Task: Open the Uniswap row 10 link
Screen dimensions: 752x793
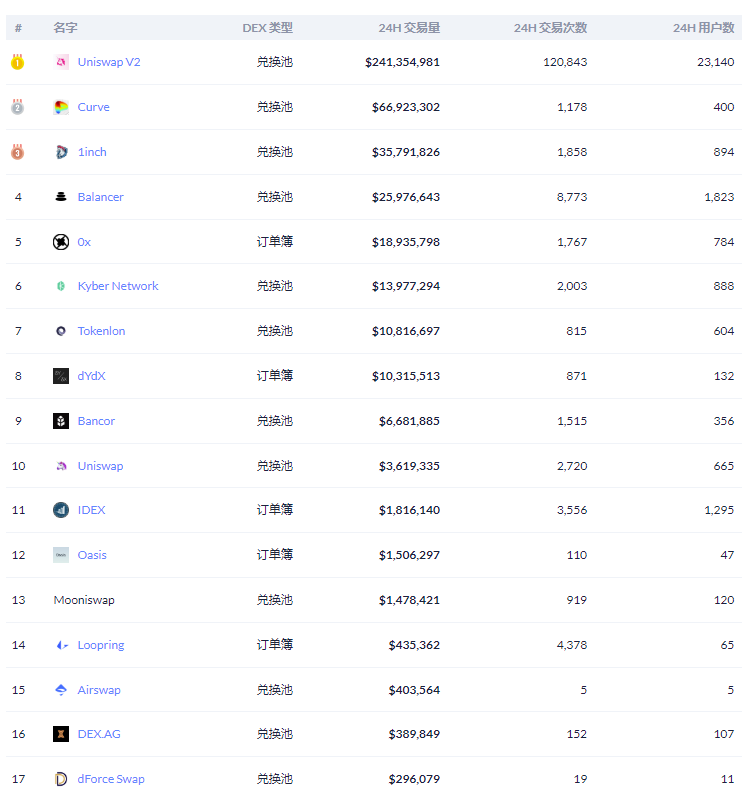Action: [x=100, y=466]
